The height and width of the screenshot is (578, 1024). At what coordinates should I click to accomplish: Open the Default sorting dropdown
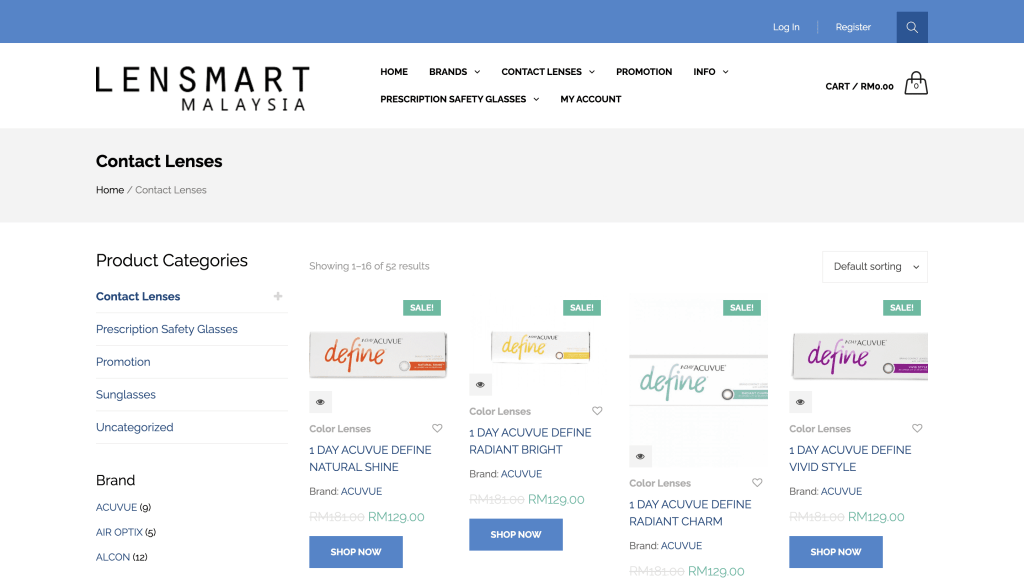tap(874, 267)
